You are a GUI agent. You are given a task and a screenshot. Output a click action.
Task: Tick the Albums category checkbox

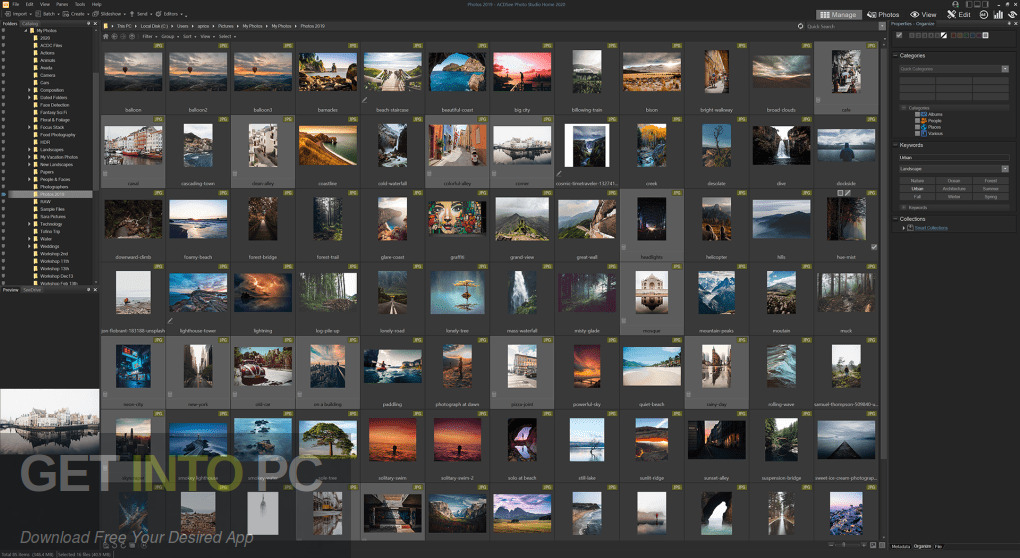pyautogui.click(x=917, y=114)
